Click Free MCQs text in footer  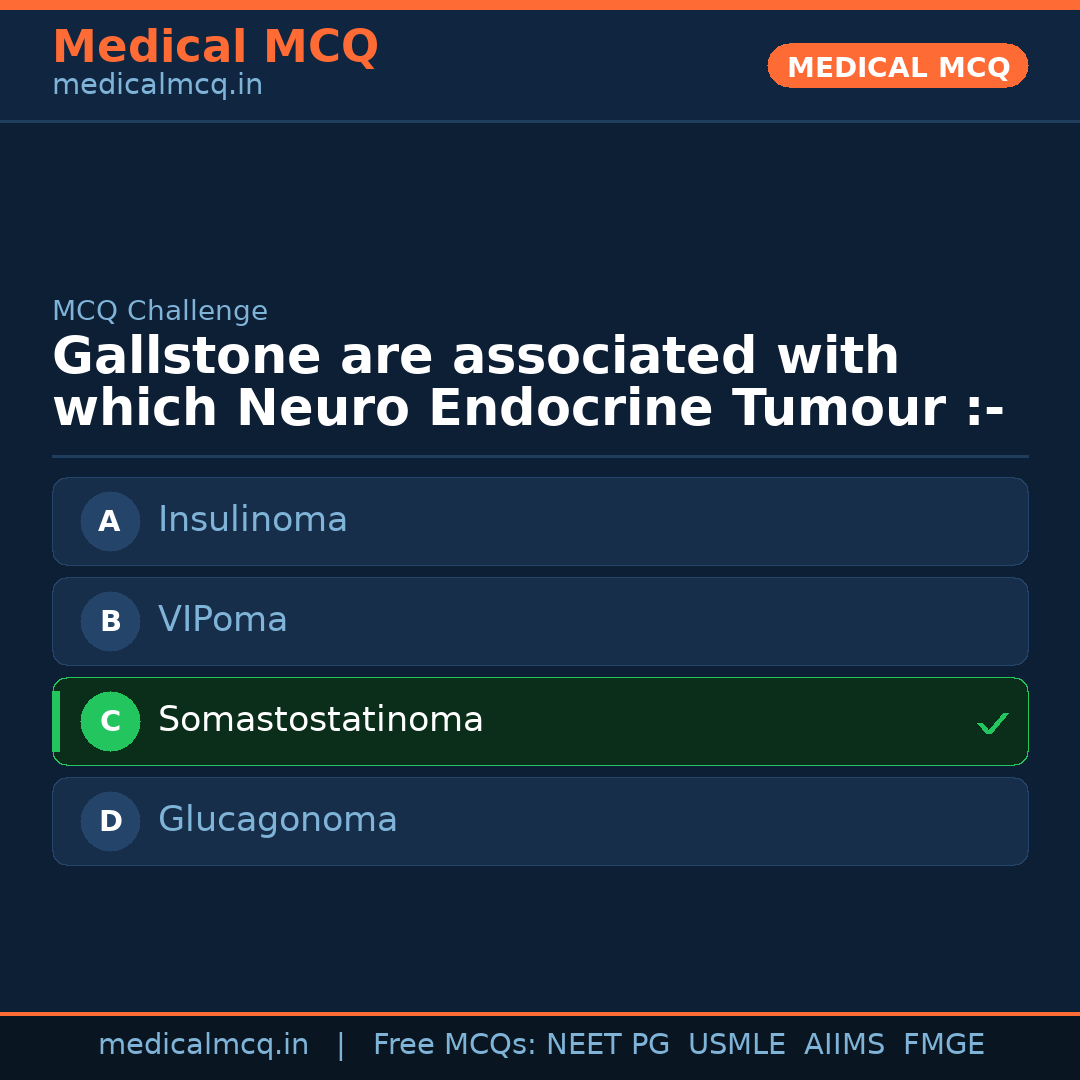[x=454, y=1045]
